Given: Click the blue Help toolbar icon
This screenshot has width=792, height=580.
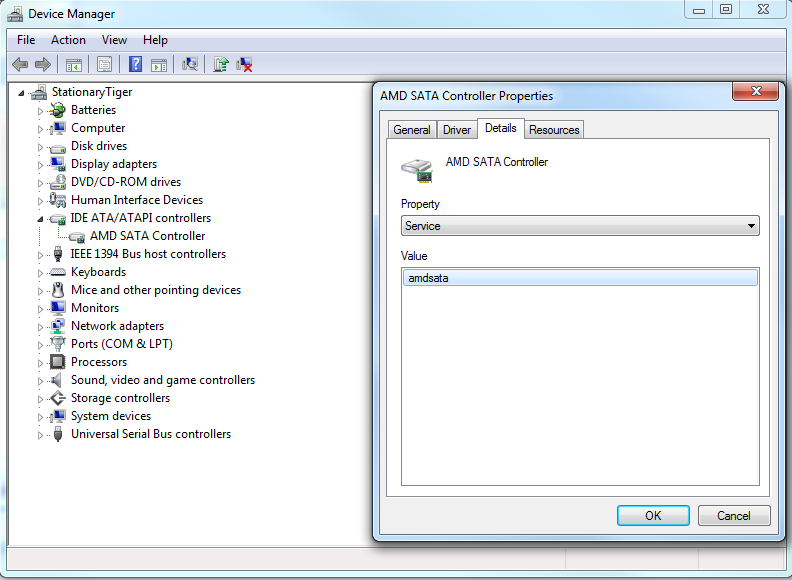Looking at the screenshot, I should tap(135, 64).
